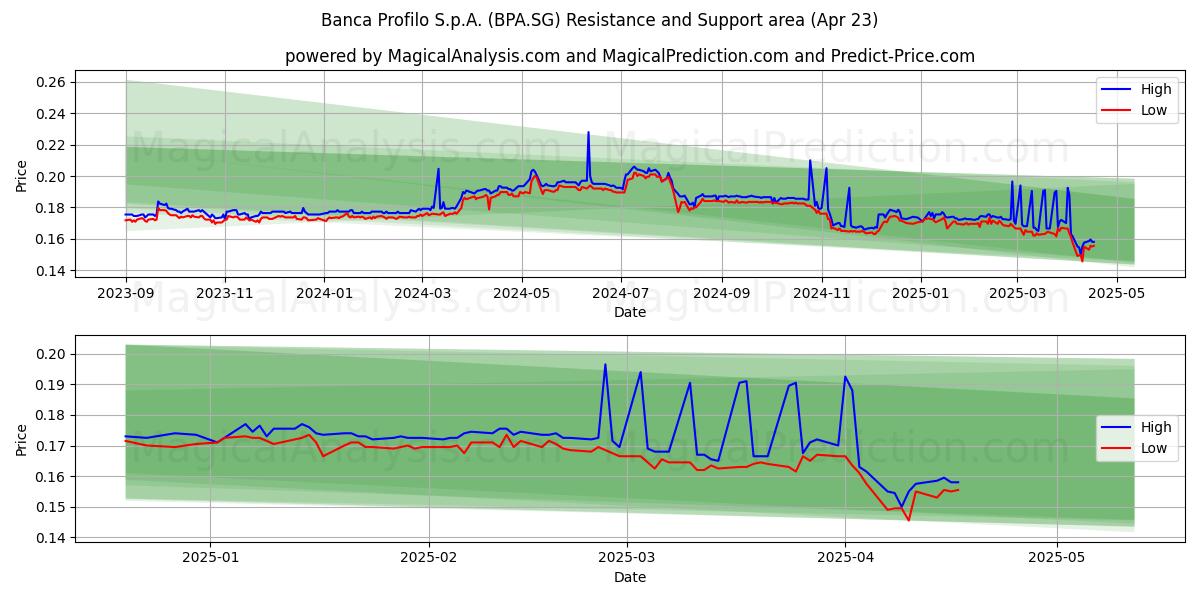Click the bottom chart's '0.17' price tick
The width and height of the screenshot is (1200, 600).
pyautogui.click(x=51, y=446)
